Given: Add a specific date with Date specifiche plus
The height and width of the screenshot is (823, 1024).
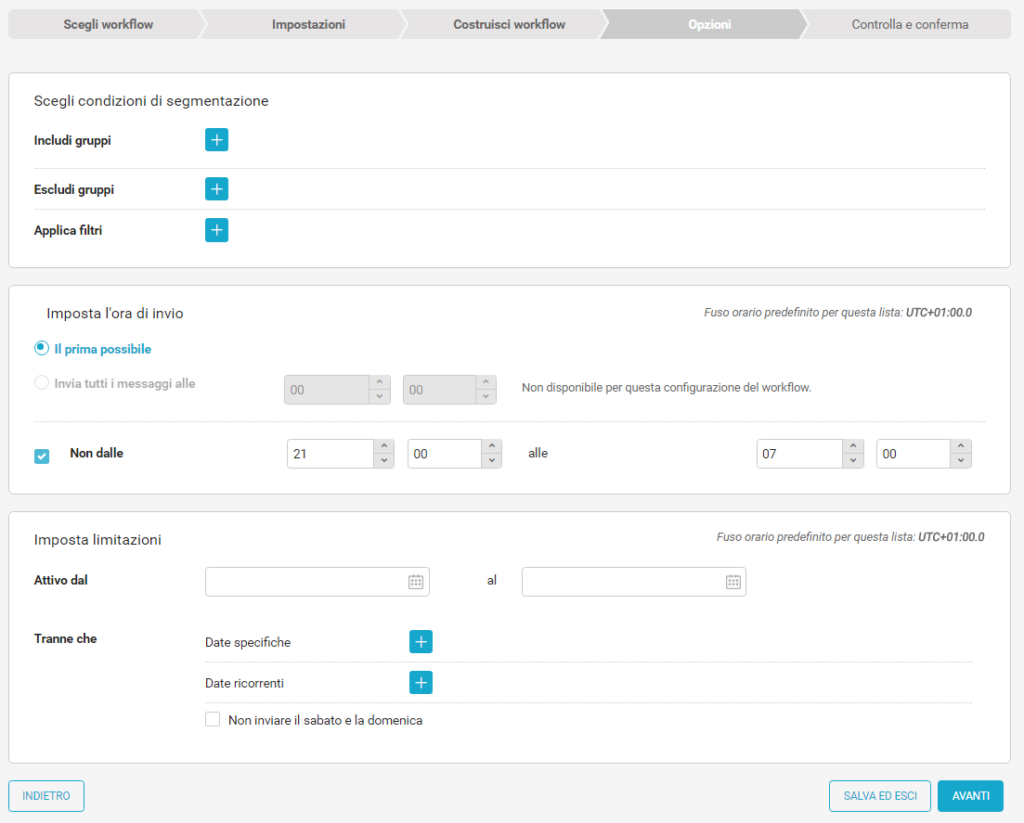Looking at the screenshot, I should click(421, 642).
